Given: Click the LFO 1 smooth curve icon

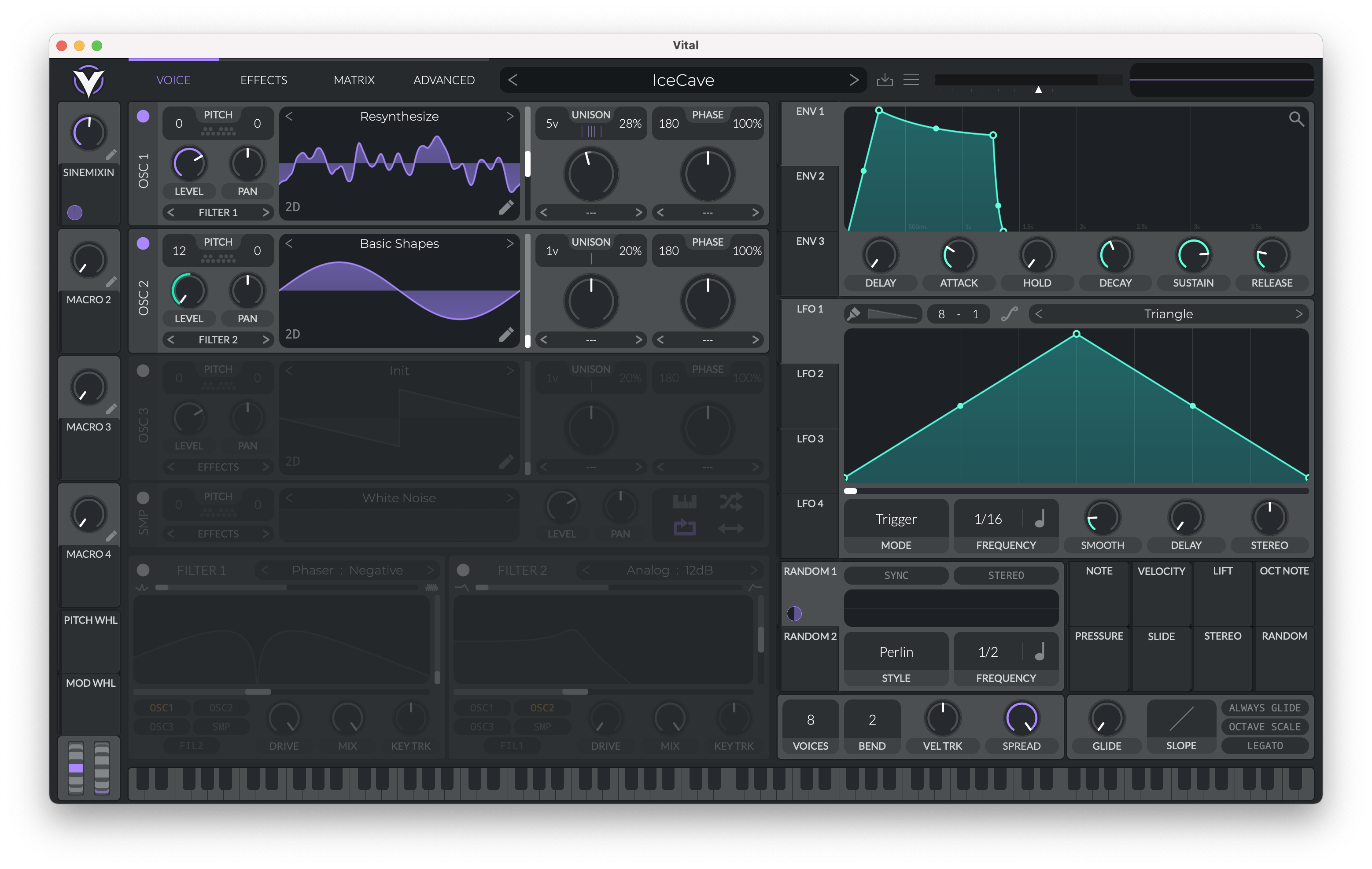Looking at the screenshot, I should (x=1009, y=314).
